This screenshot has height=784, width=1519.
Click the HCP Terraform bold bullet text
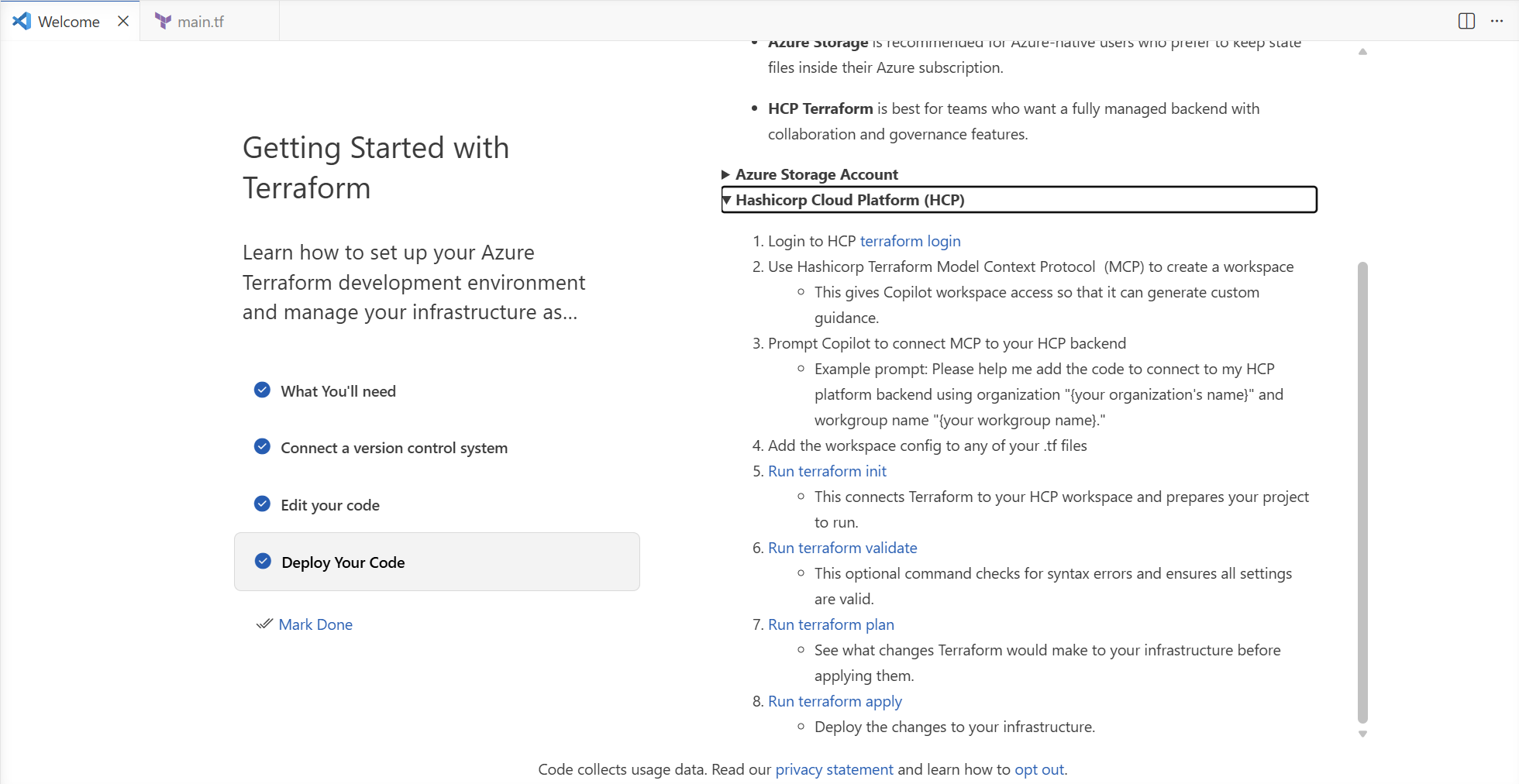[x=820, y=108]
